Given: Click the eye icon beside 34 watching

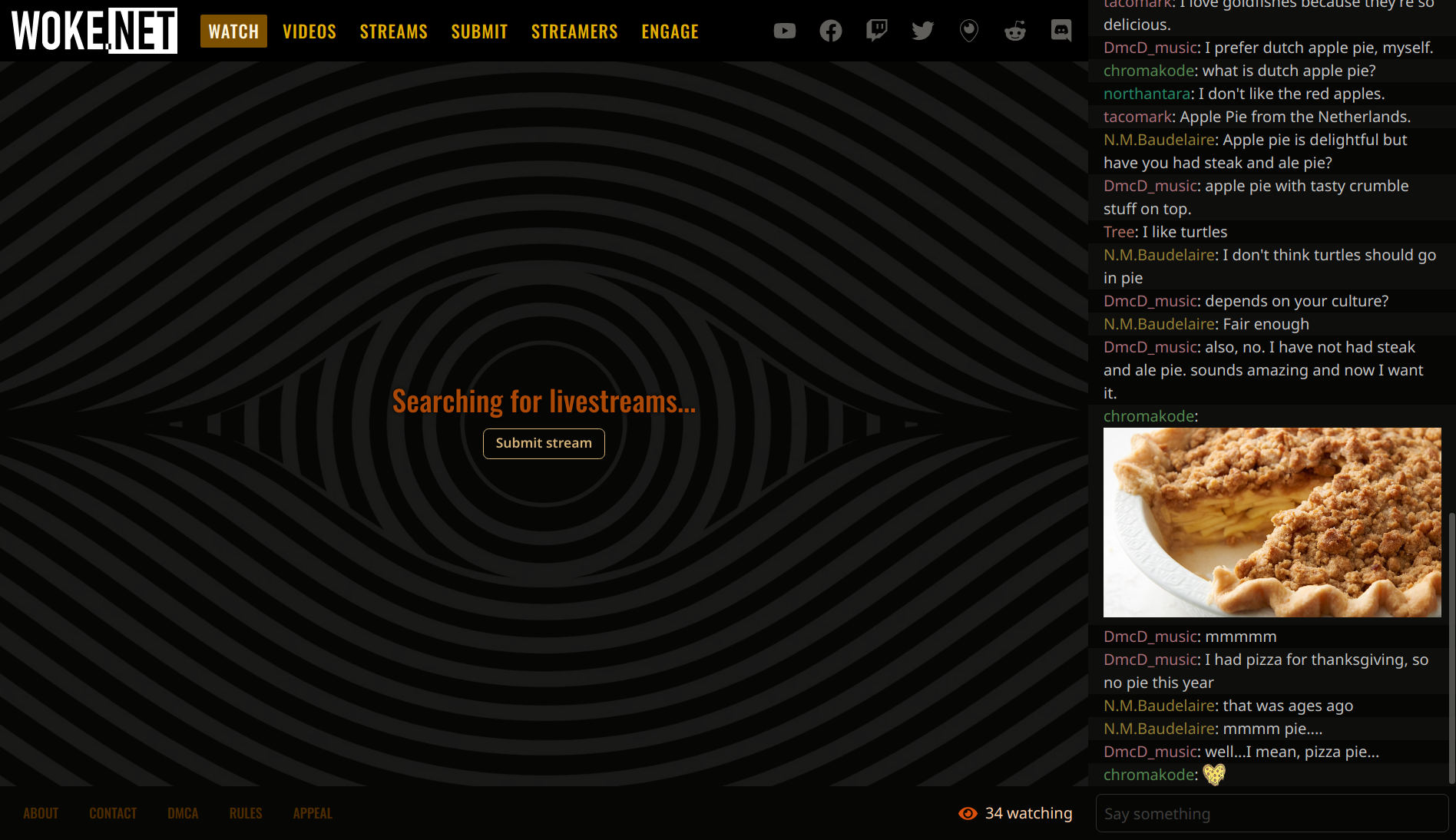Looking at the screenshot, I should 968,813.
